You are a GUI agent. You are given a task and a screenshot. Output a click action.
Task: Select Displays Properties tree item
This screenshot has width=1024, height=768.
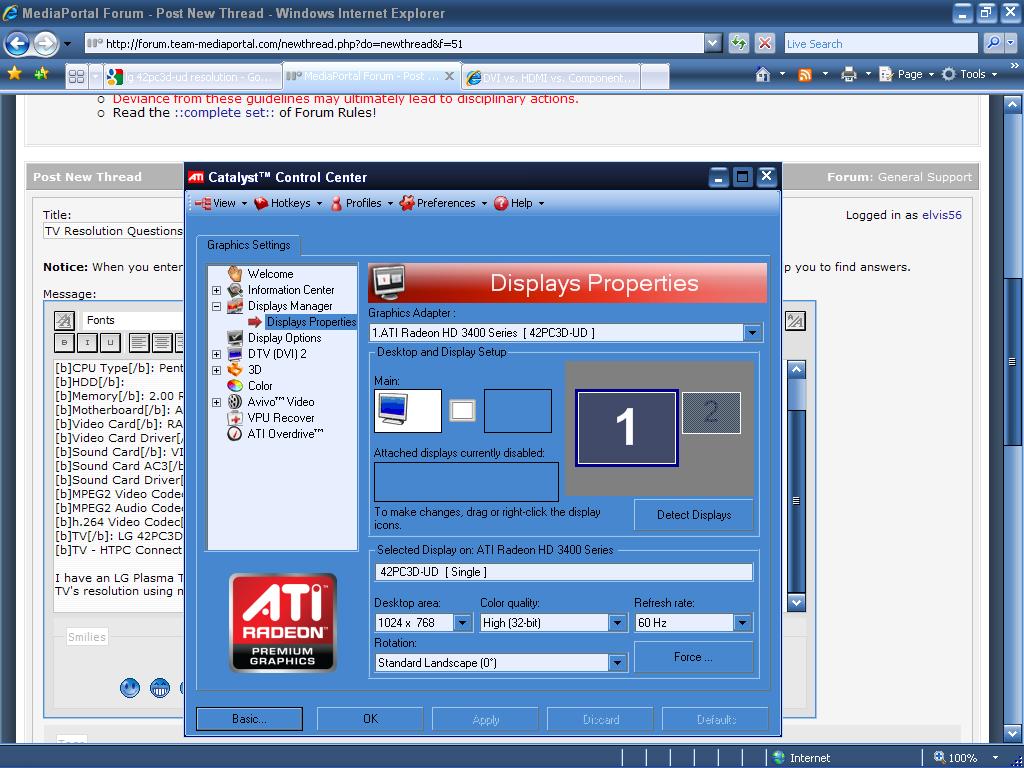311,322
